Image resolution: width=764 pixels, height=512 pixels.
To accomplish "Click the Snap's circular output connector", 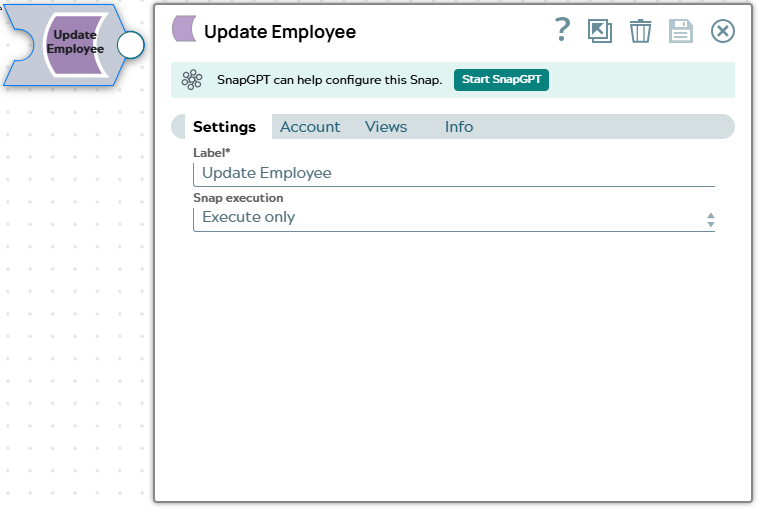I will pos(131,45).
